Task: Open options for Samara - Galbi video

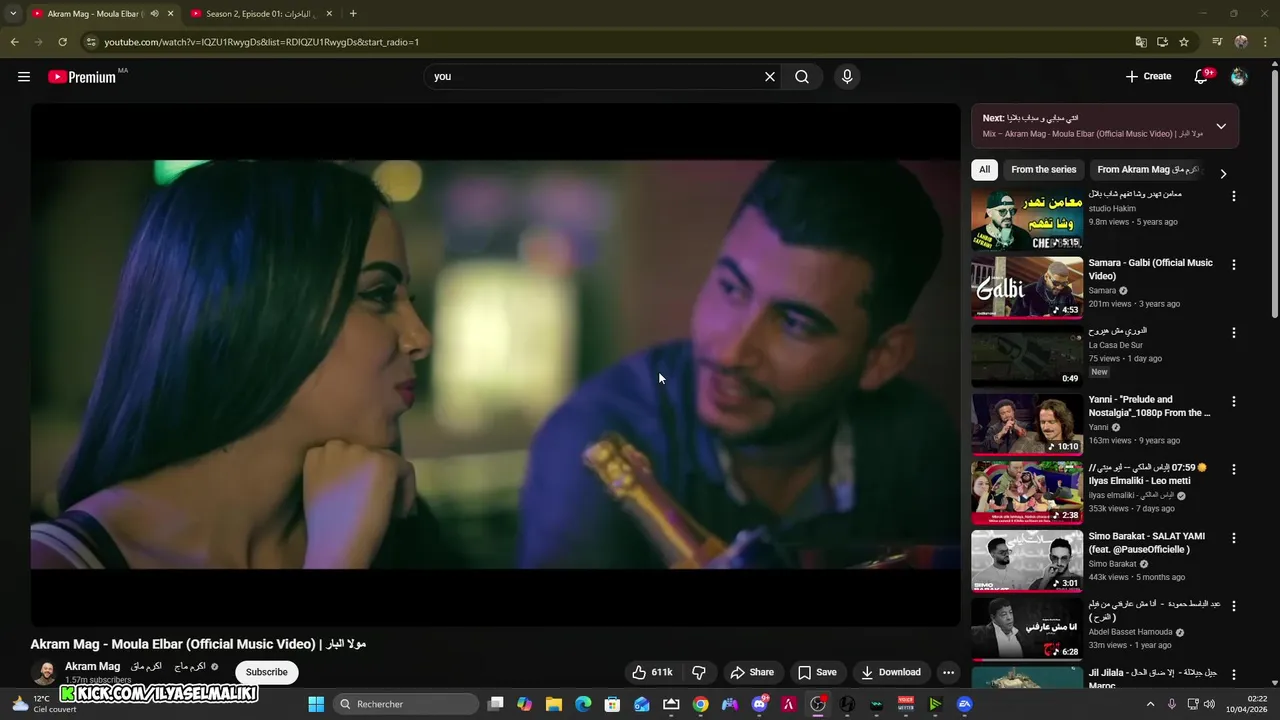Action: click(x=1234, y=265)
